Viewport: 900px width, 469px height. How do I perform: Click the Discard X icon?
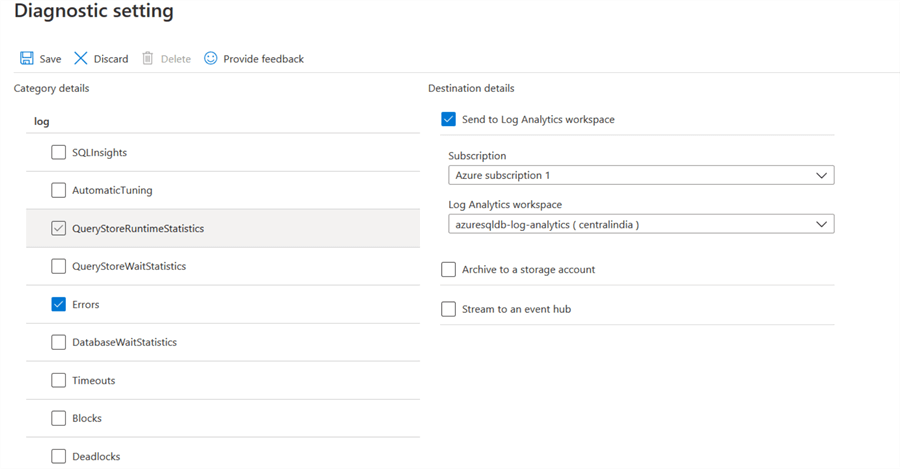[x=81, y=59]
